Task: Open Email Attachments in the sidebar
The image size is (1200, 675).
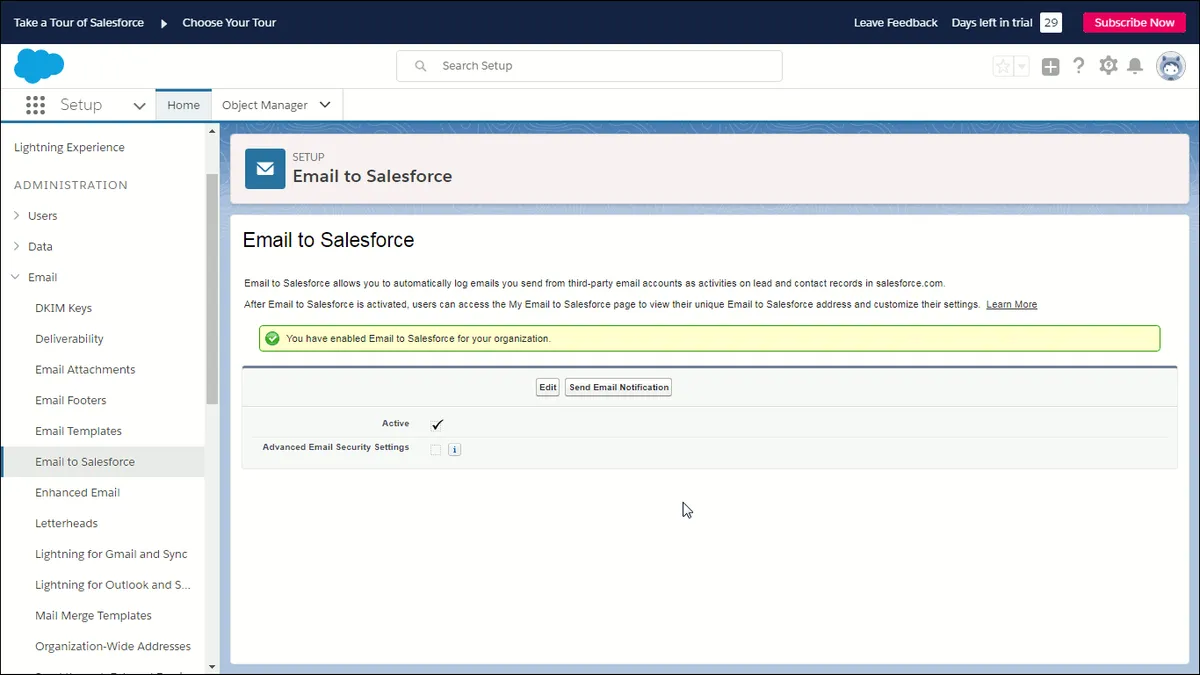Action: click(x=85, y=370)
